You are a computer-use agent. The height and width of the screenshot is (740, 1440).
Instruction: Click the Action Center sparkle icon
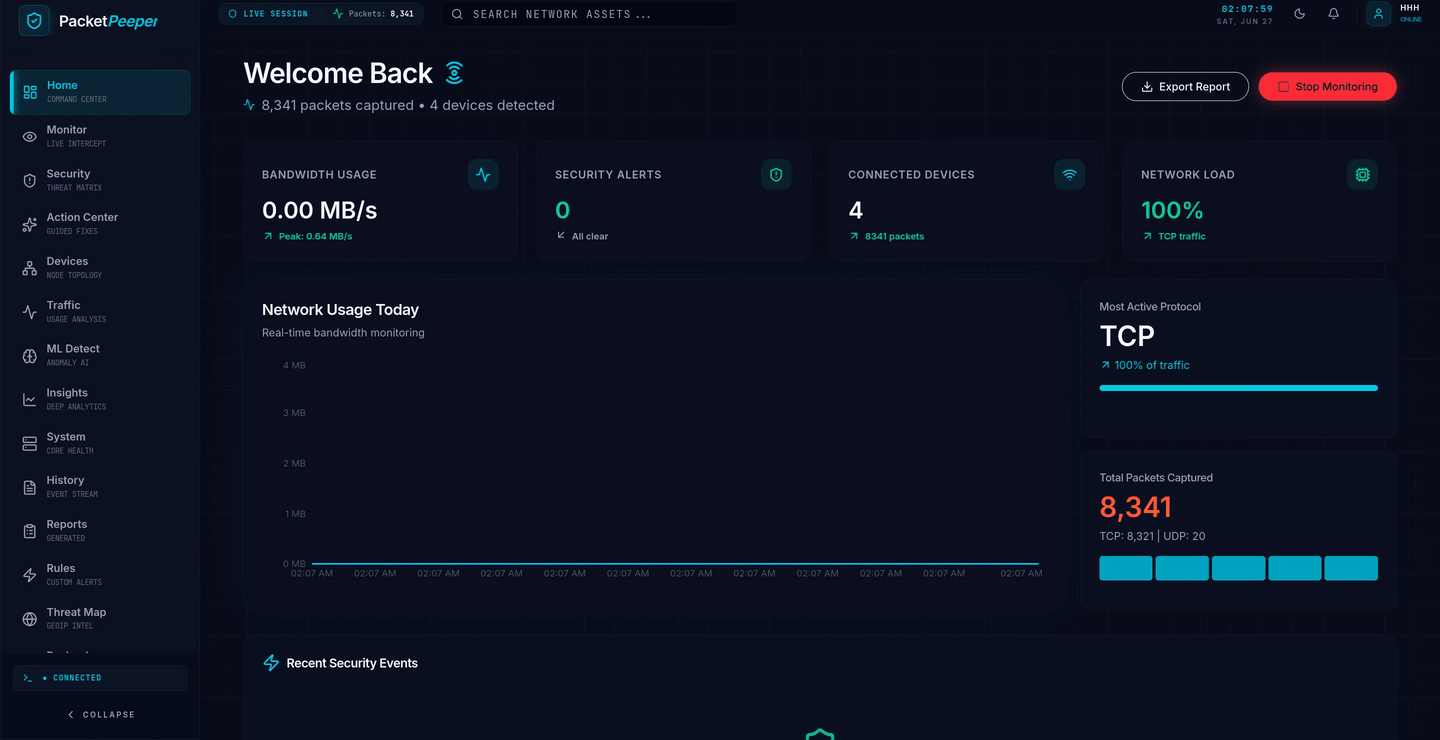(x=30, y=225)
